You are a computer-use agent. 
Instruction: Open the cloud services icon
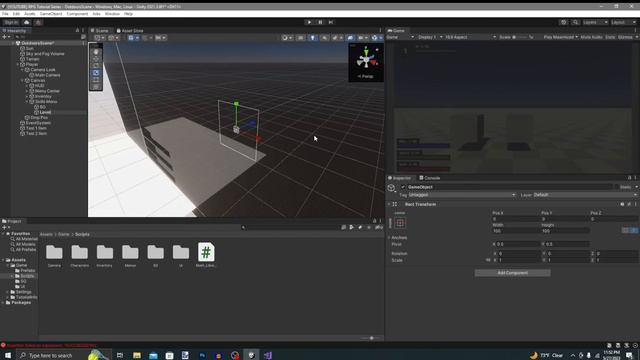click(27, 22)
